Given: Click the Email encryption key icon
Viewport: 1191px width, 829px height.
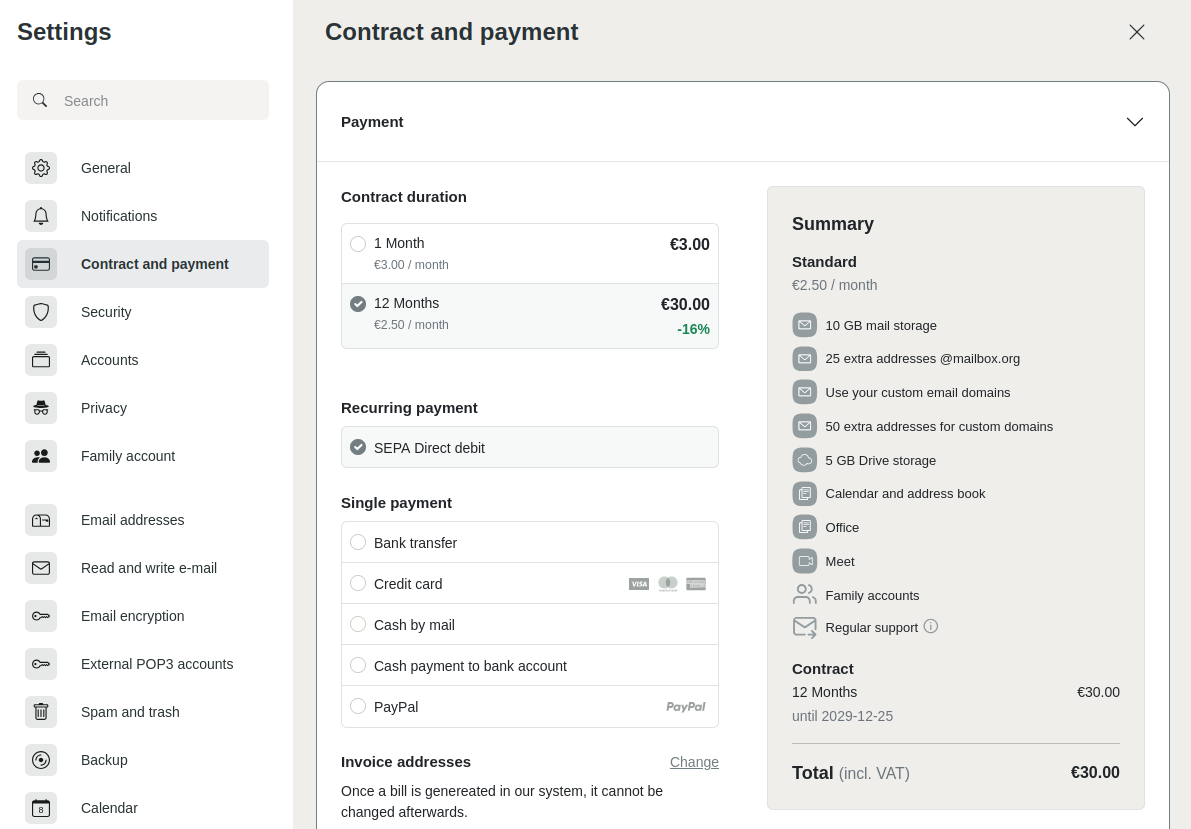Looking at the screenshot, I should [x=41, y=616].
